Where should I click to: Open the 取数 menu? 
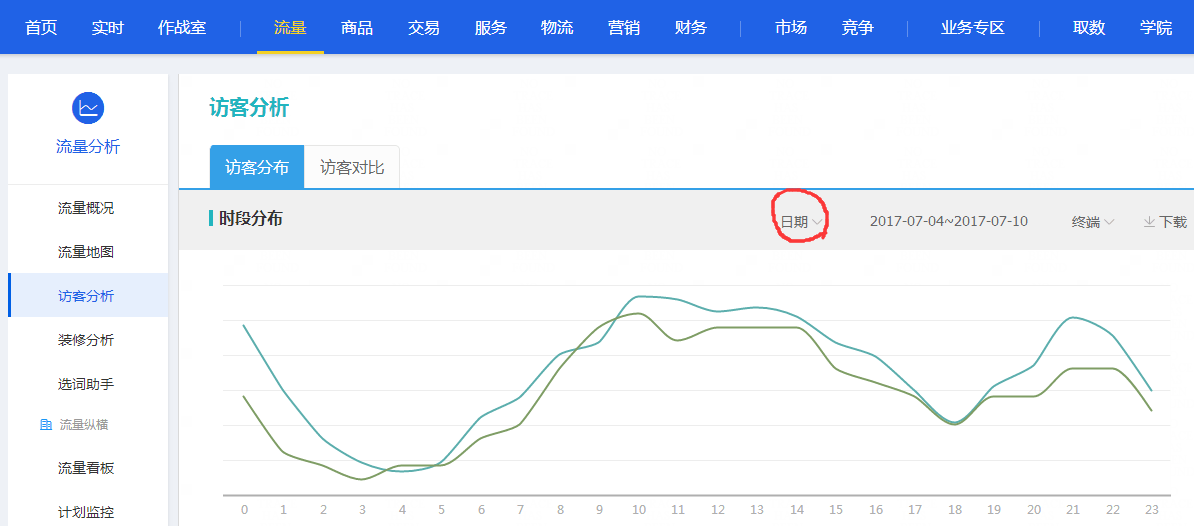pos(1089,28)
